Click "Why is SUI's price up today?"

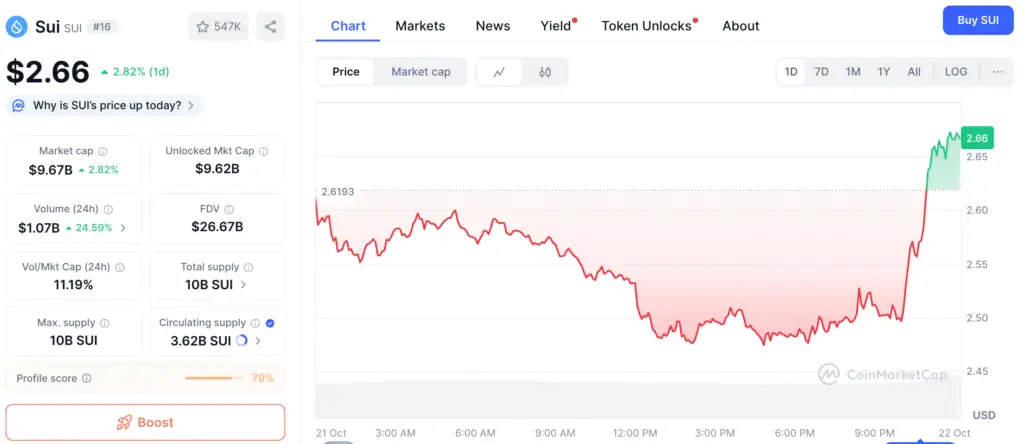coord(106,105)
